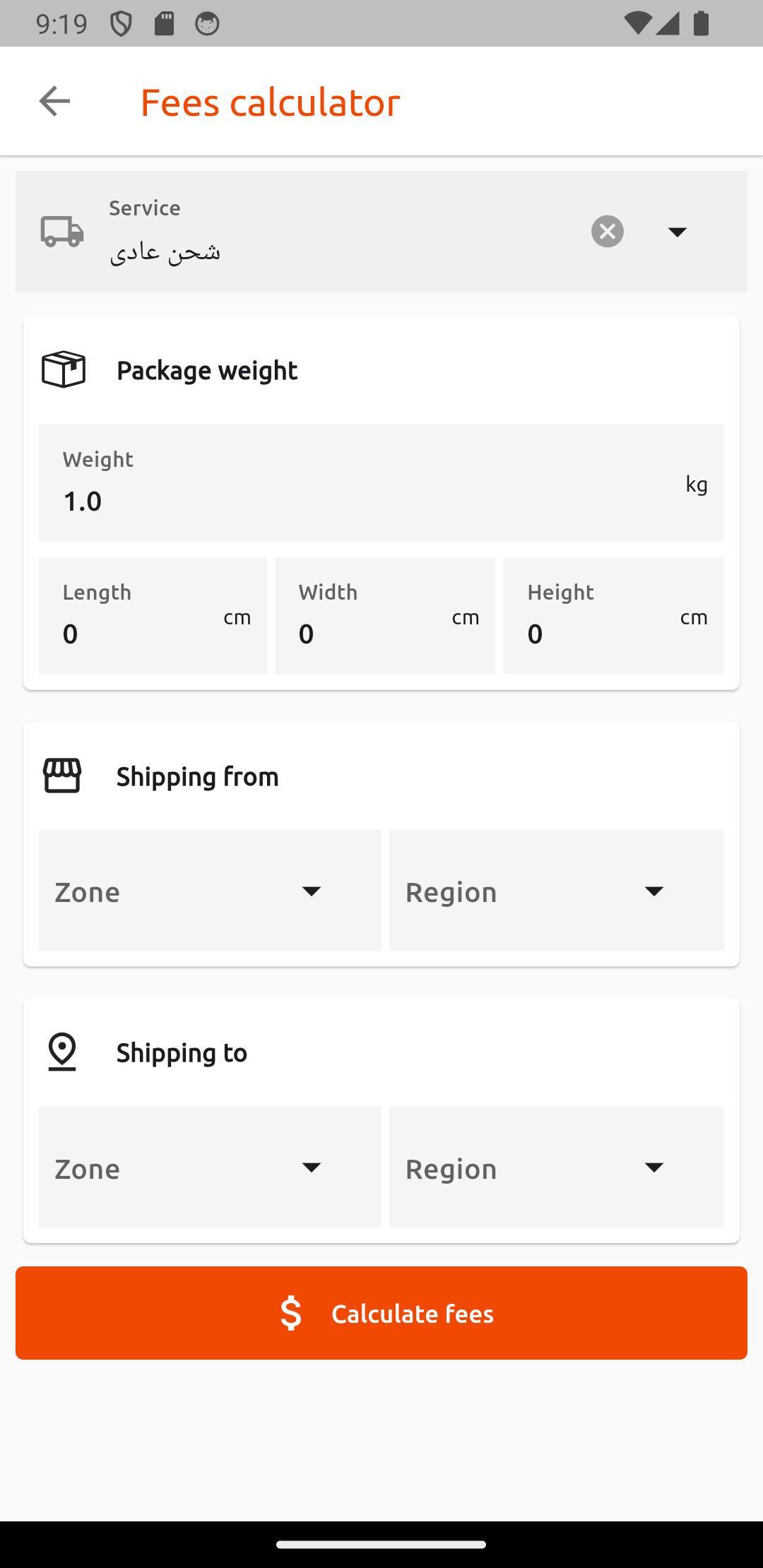The height and width of the screenshot is (1568, 763).
Task: Tap the Shipping to location pin icon
Action: [x=62, y=1052]
